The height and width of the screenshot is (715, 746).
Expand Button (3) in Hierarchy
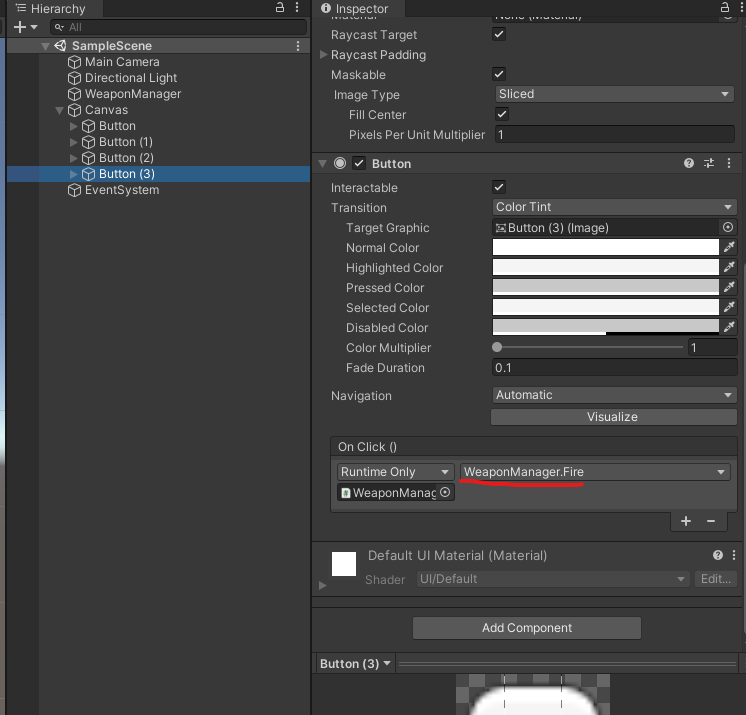tap(73, 174)
